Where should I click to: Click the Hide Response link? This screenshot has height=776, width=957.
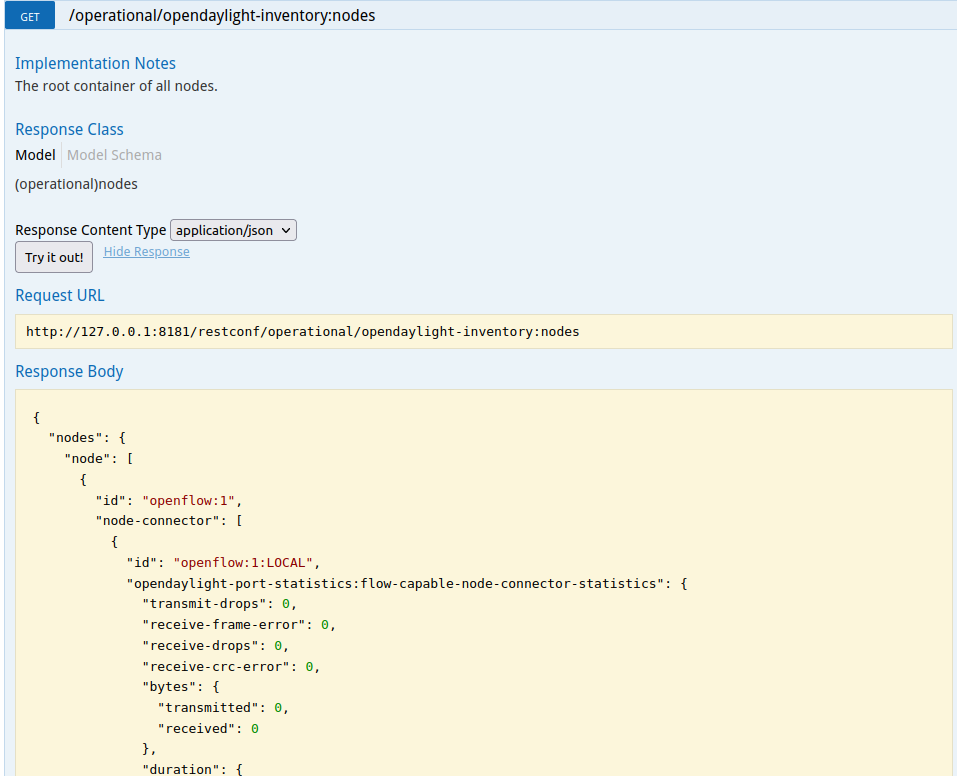pos(146,252)
